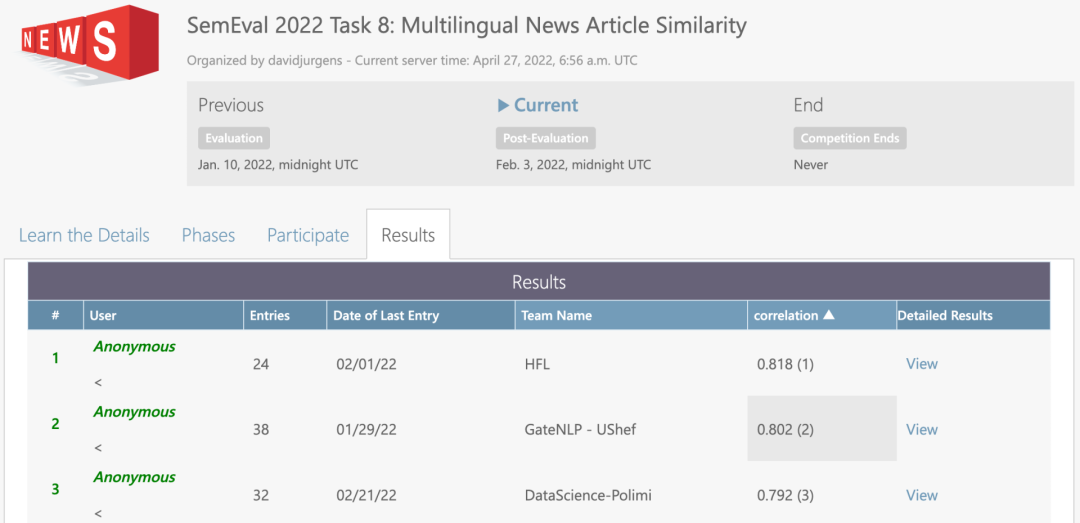Sort by the correlation column header
This screenshot has height=523, width=1080.
point(786,315)
